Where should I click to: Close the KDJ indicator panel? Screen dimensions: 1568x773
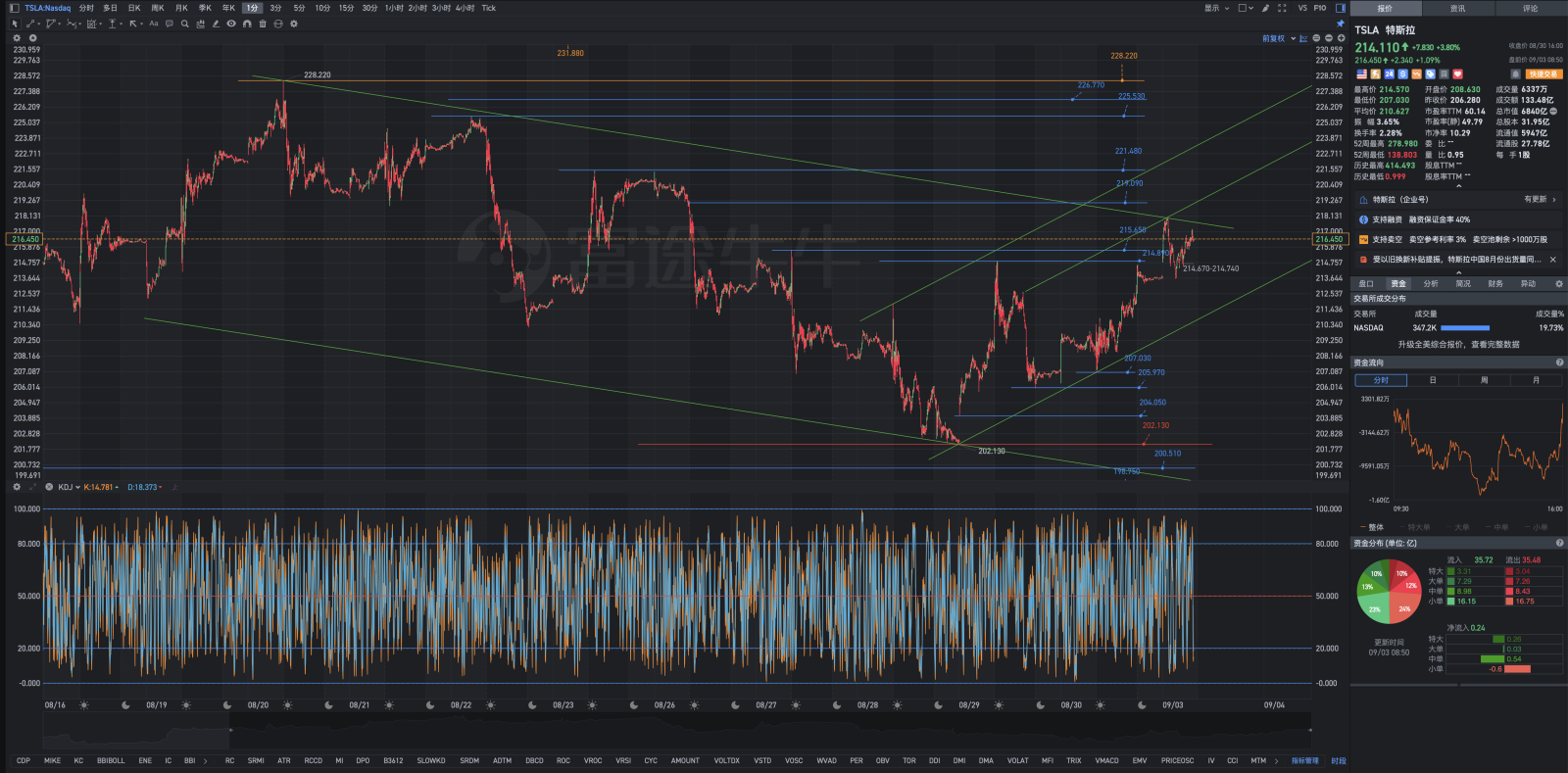pos(49,487)
